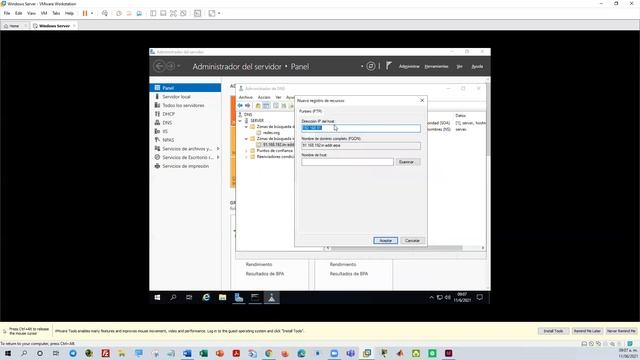Click VMware thumbnail bar view icon
Image resolution: width=640 pixels, height=360 pixels.
[163, 13]
